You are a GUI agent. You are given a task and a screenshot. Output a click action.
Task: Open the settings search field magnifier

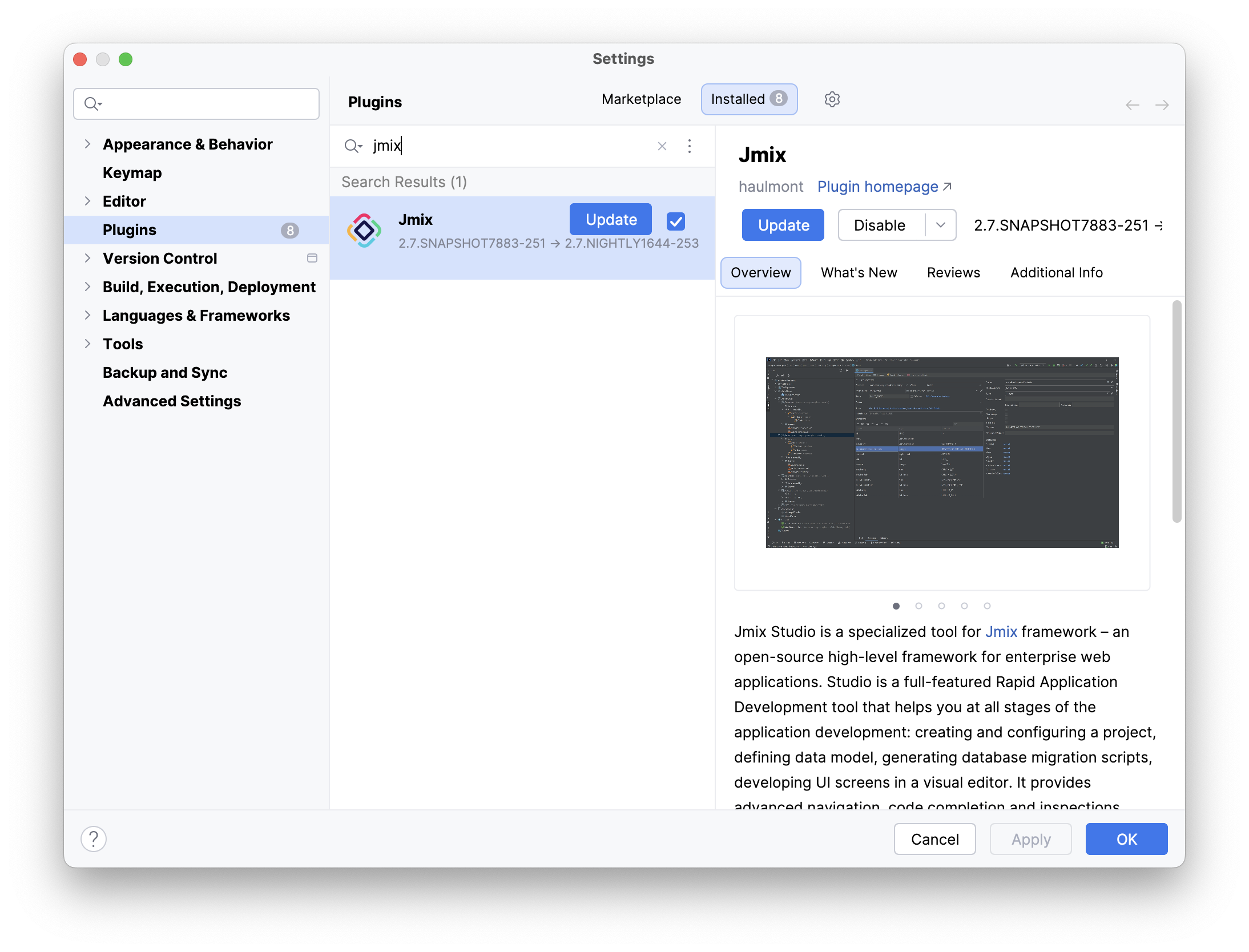[x=93, y=104]
